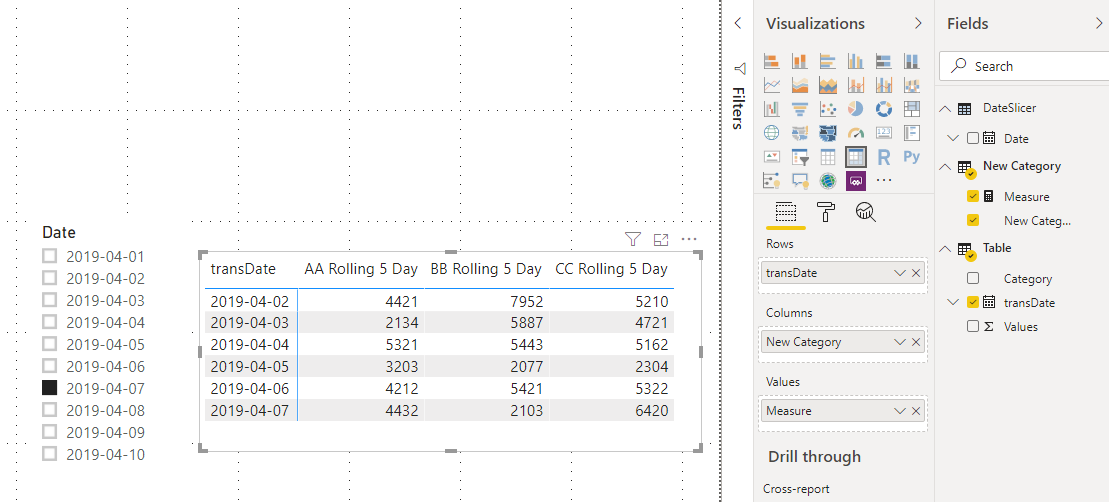Select the 100% stacked column chart icon
Viewport: 1109px width, 502px height.
912,62
